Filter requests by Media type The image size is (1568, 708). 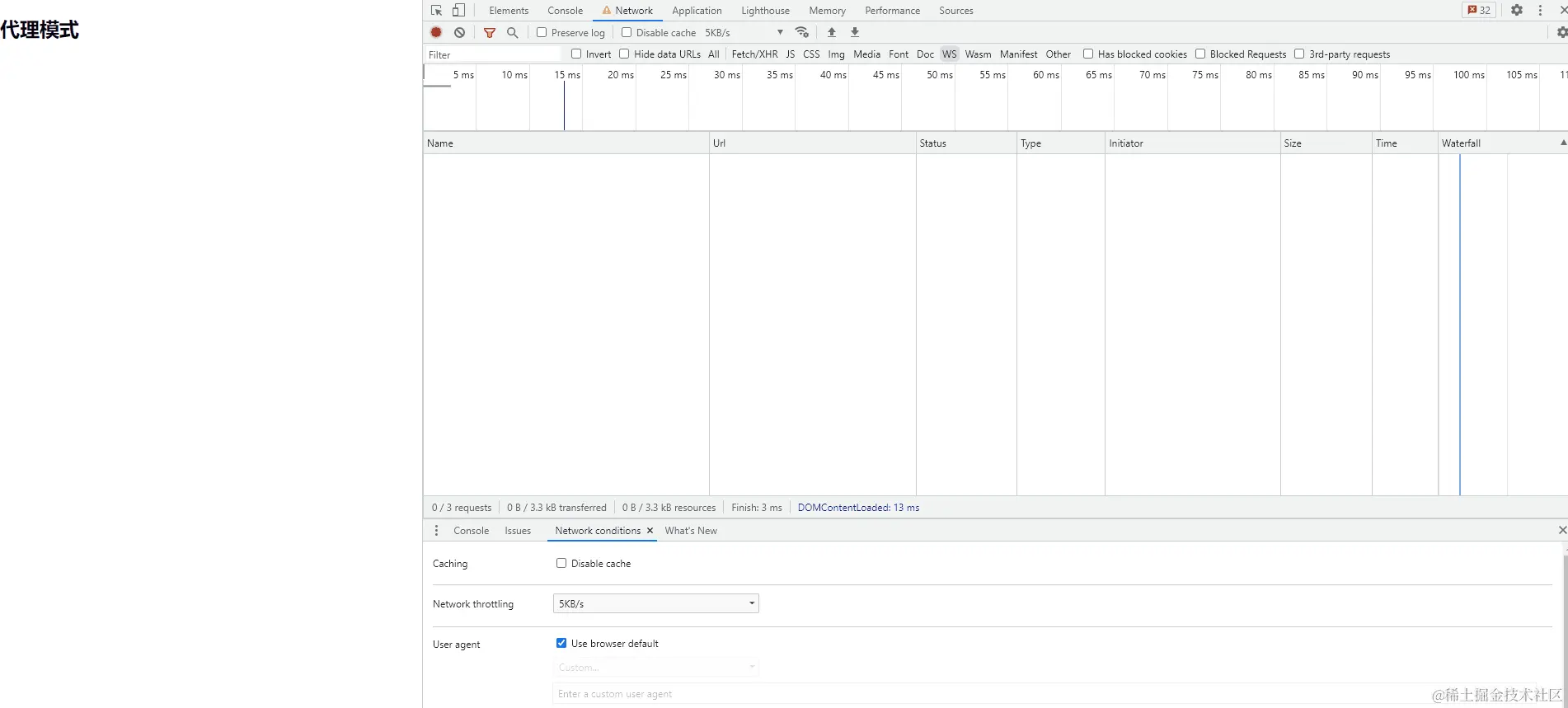click(x=866, y=54)
